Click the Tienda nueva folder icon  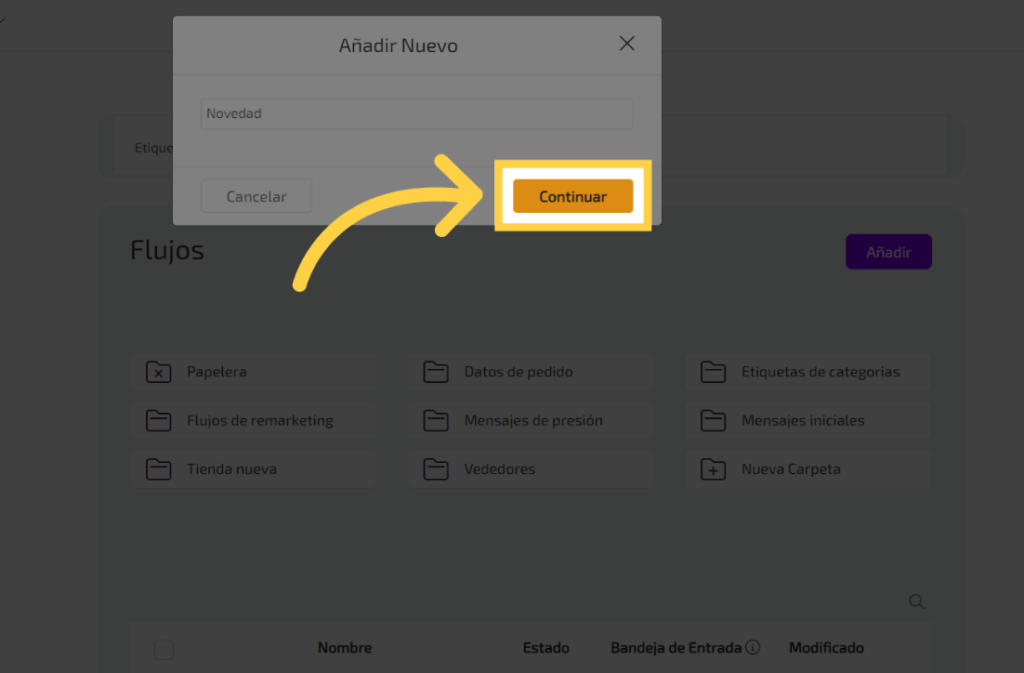(158, 469)
